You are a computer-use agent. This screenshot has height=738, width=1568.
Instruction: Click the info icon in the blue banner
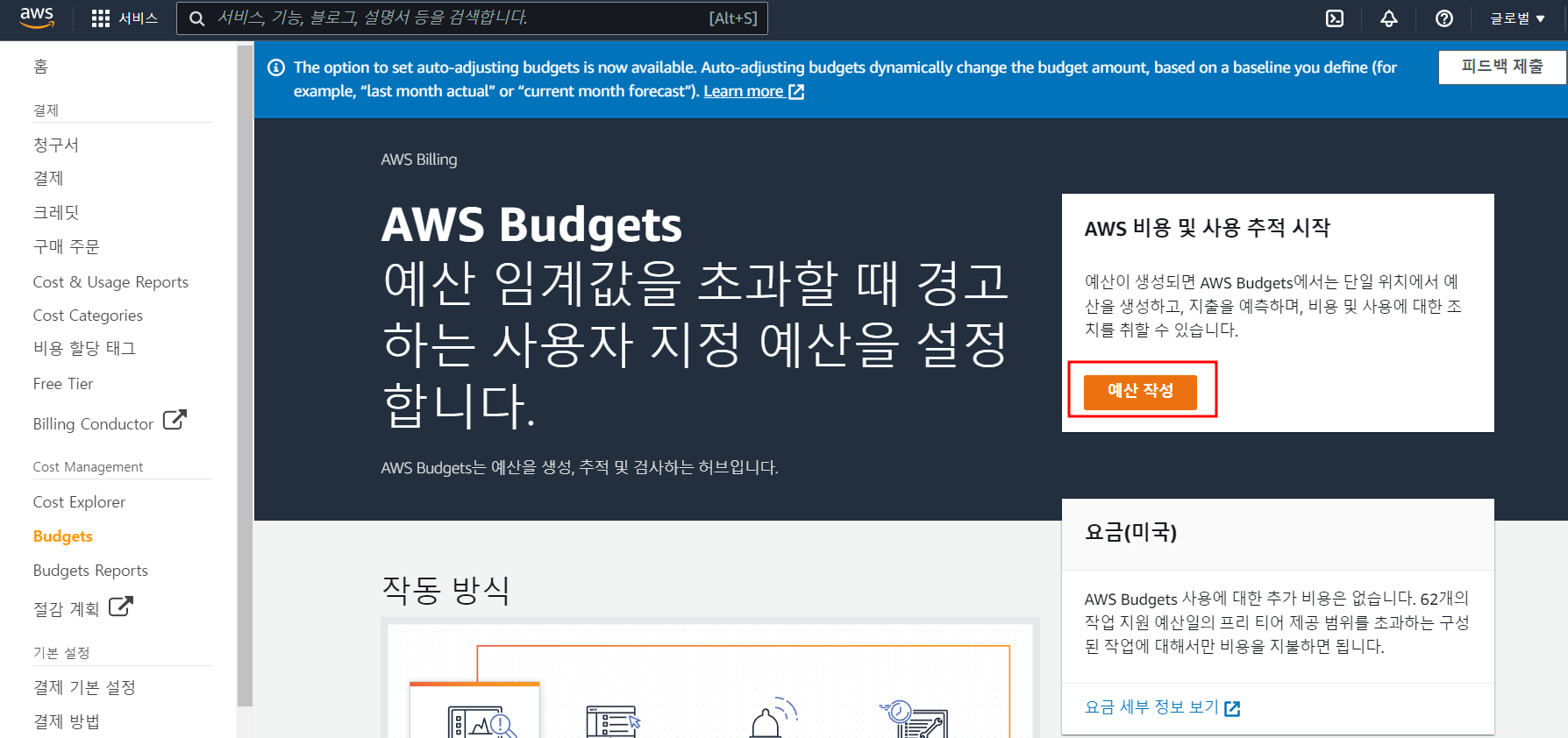(x=276, y=67)
